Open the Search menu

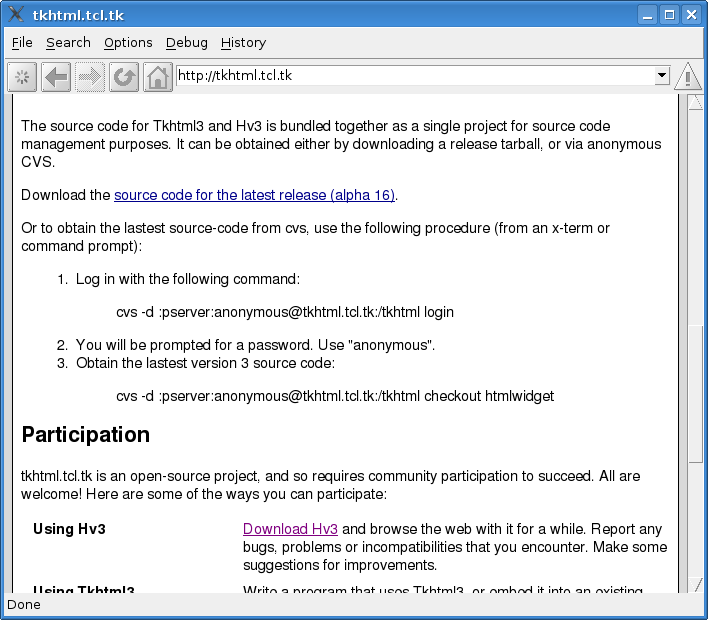pyautogui.click(x=68, y=43)
